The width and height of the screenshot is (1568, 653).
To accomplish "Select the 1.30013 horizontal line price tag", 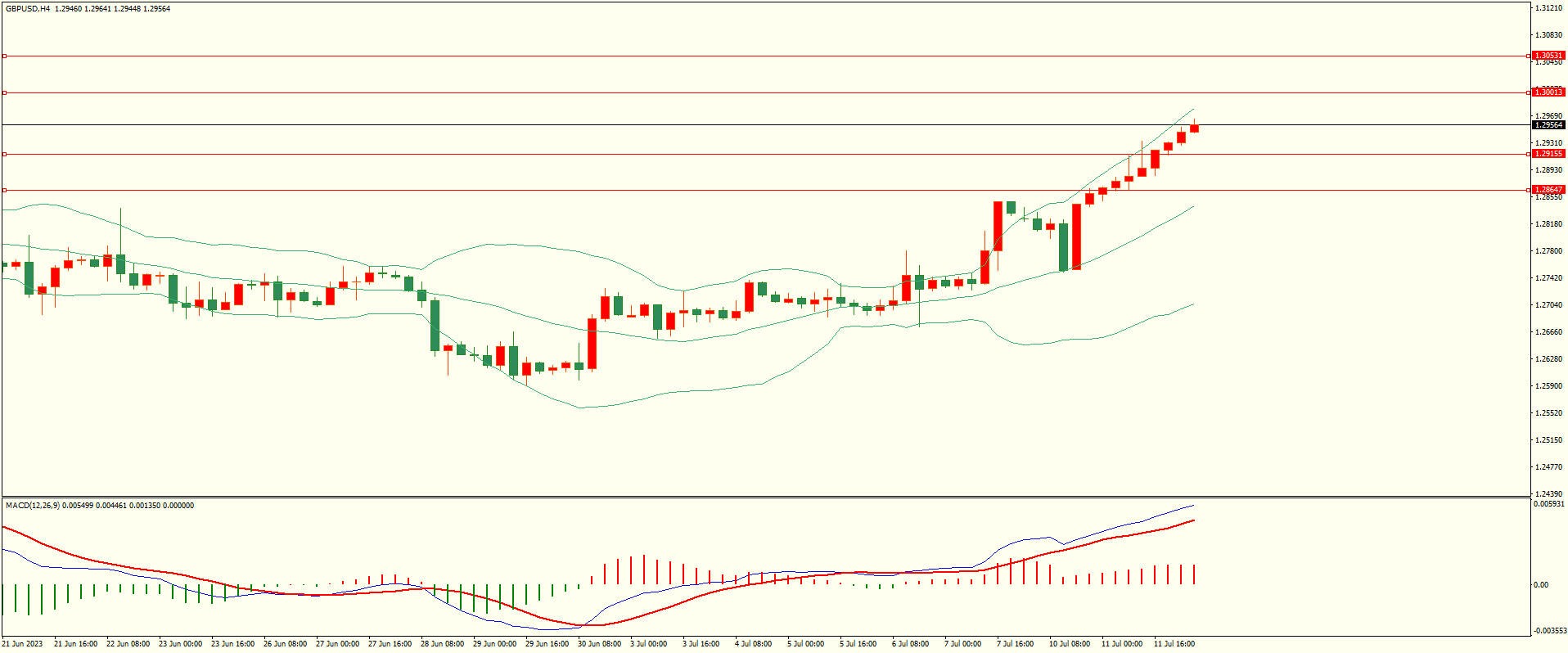I will click(1548, 92).
